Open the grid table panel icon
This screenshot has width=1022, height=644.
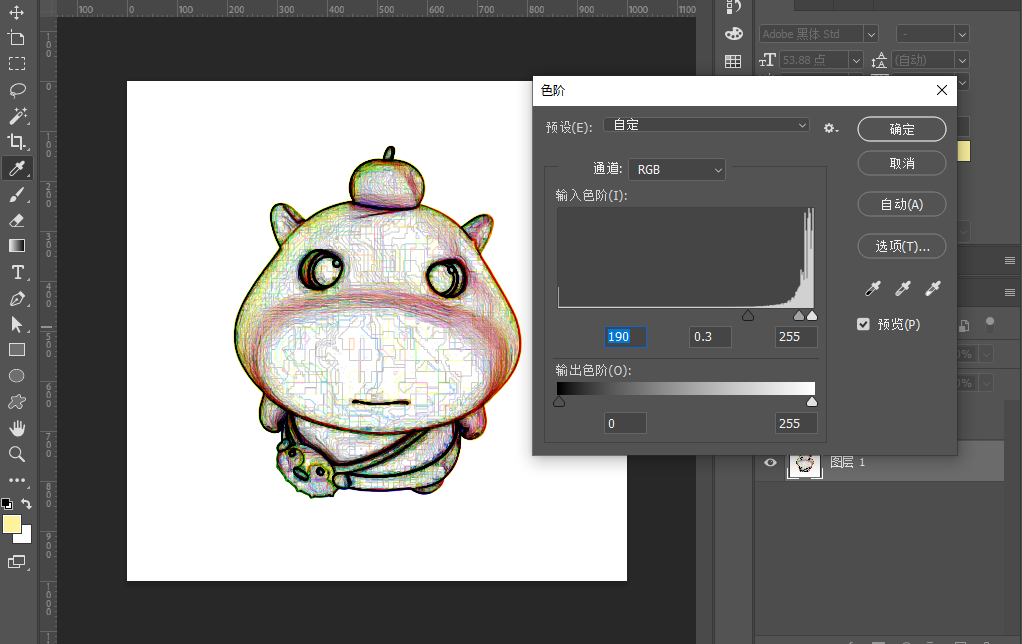click(x=733, y=61)
